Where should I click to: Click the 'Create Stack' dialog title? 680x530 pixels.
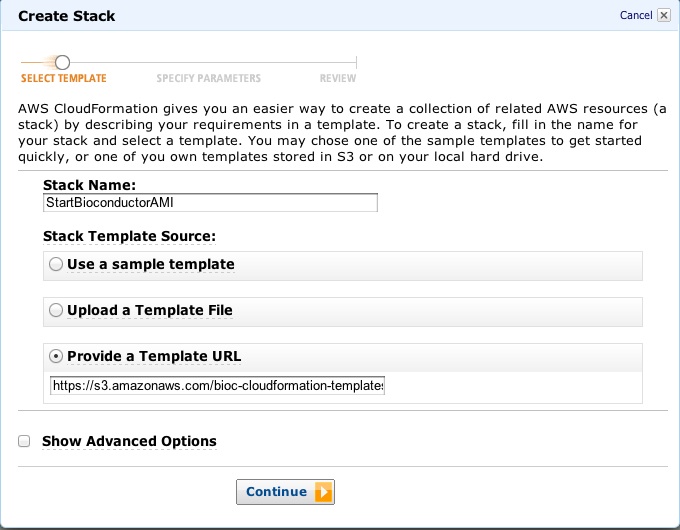point(68,16)
